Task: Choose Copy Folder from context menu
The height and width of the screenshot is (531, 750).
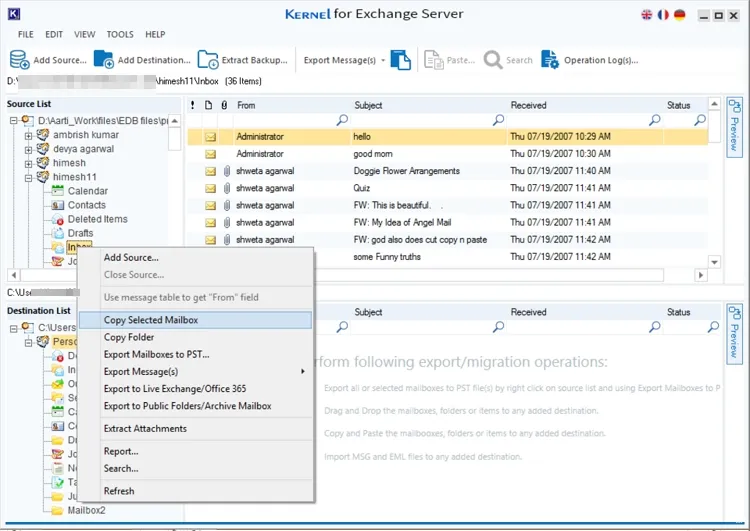Action: point(196,337)
